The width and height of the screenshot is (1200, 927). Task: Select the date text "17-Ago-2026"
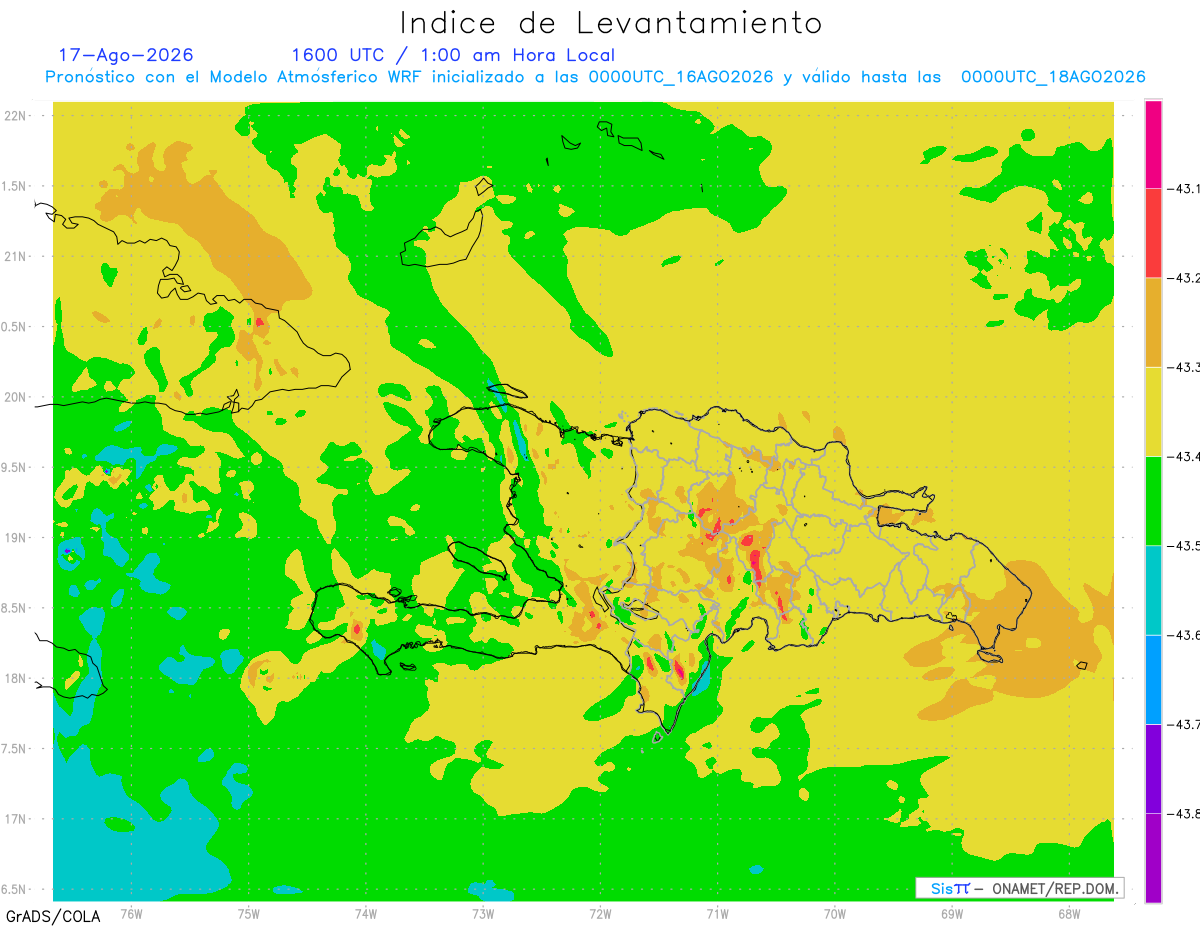pos(126,55)
